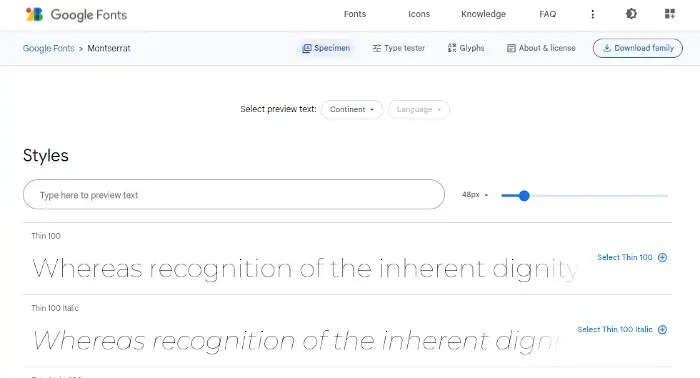Open the three-dot more options menu
The image size is (700, 378).
(592, 14)
